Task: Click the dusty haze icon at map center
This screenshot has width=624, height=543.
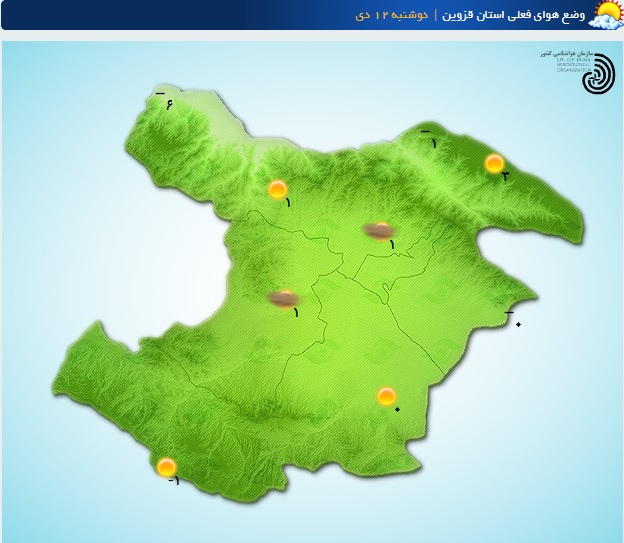Action: (378, 231)
